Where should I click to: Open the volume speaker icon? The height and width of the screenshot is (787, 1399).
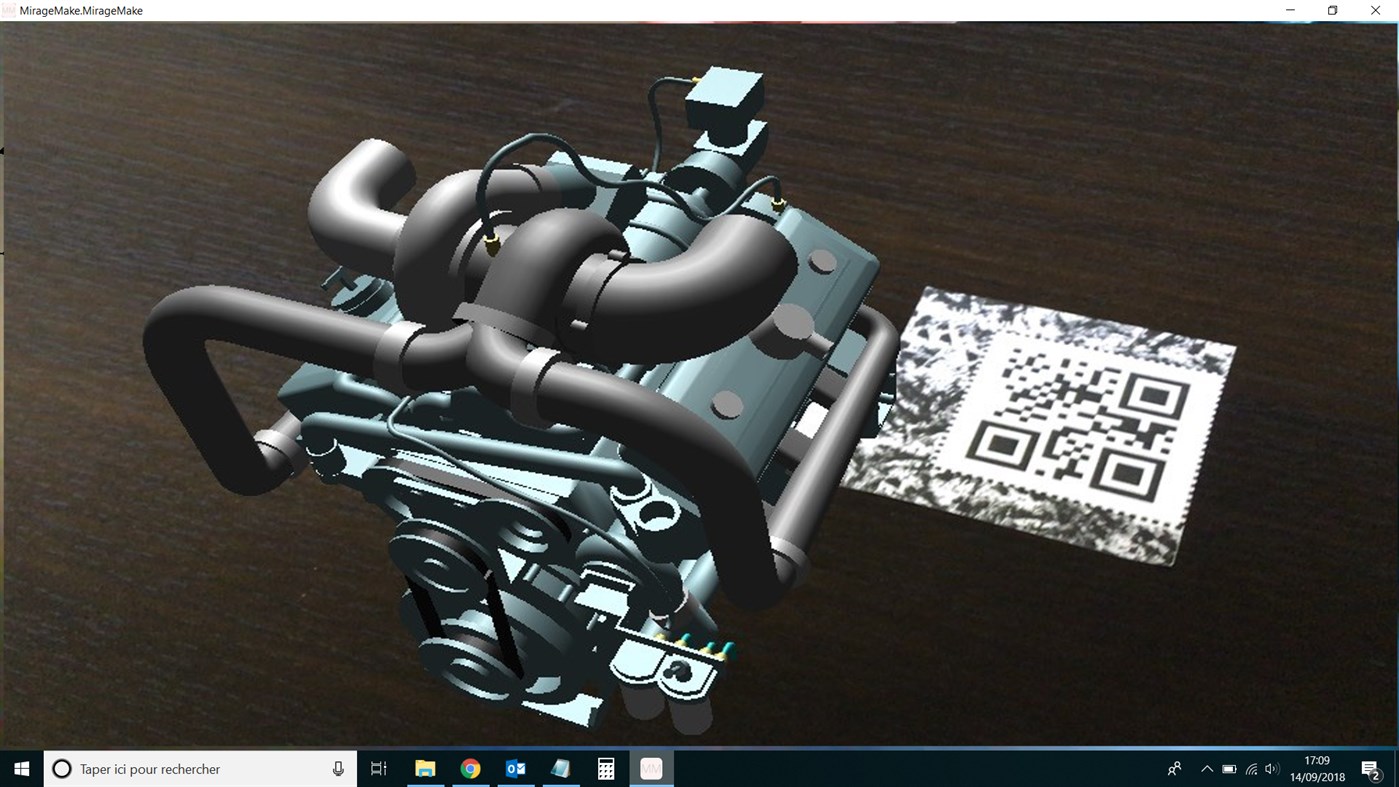(1272, 769)
